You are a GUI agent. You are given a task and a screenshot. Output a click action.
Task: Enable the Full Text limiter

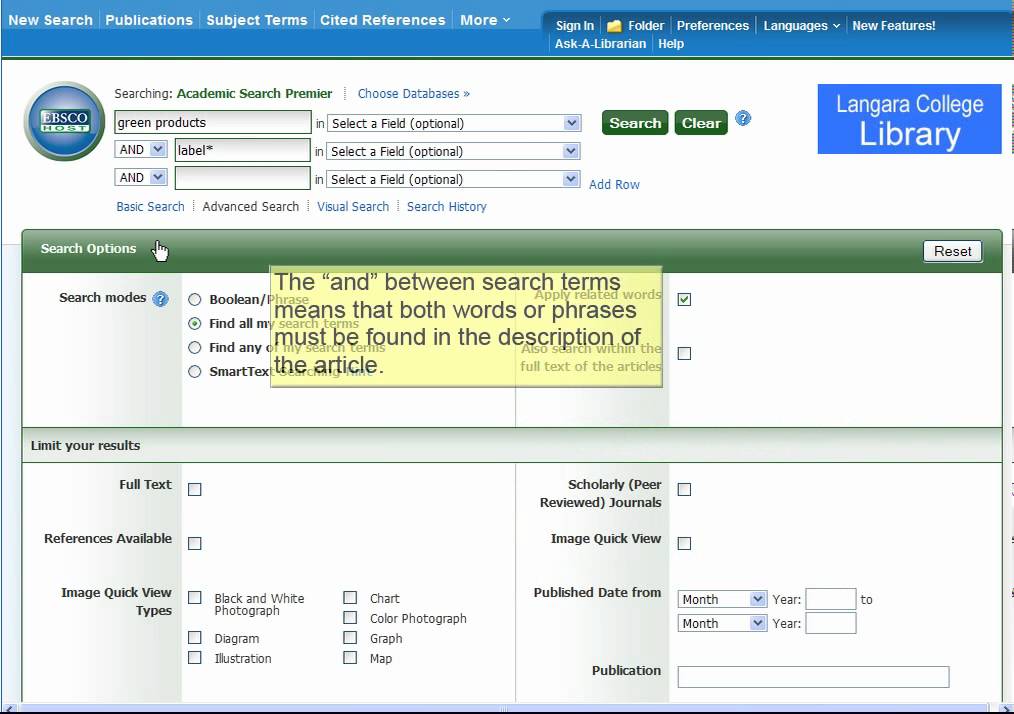(195, 490)
